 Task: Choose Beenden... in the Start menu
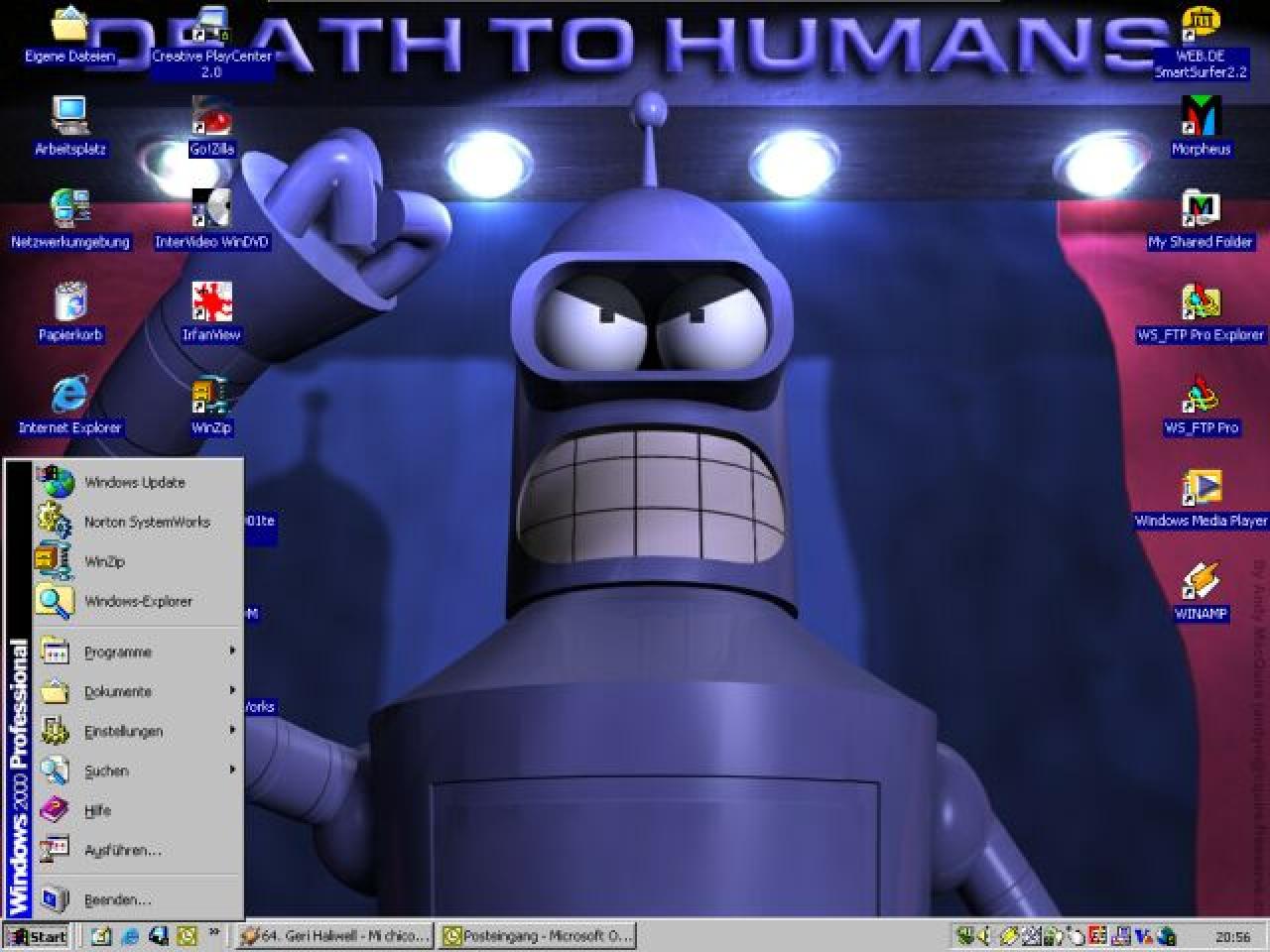(138, 899)
